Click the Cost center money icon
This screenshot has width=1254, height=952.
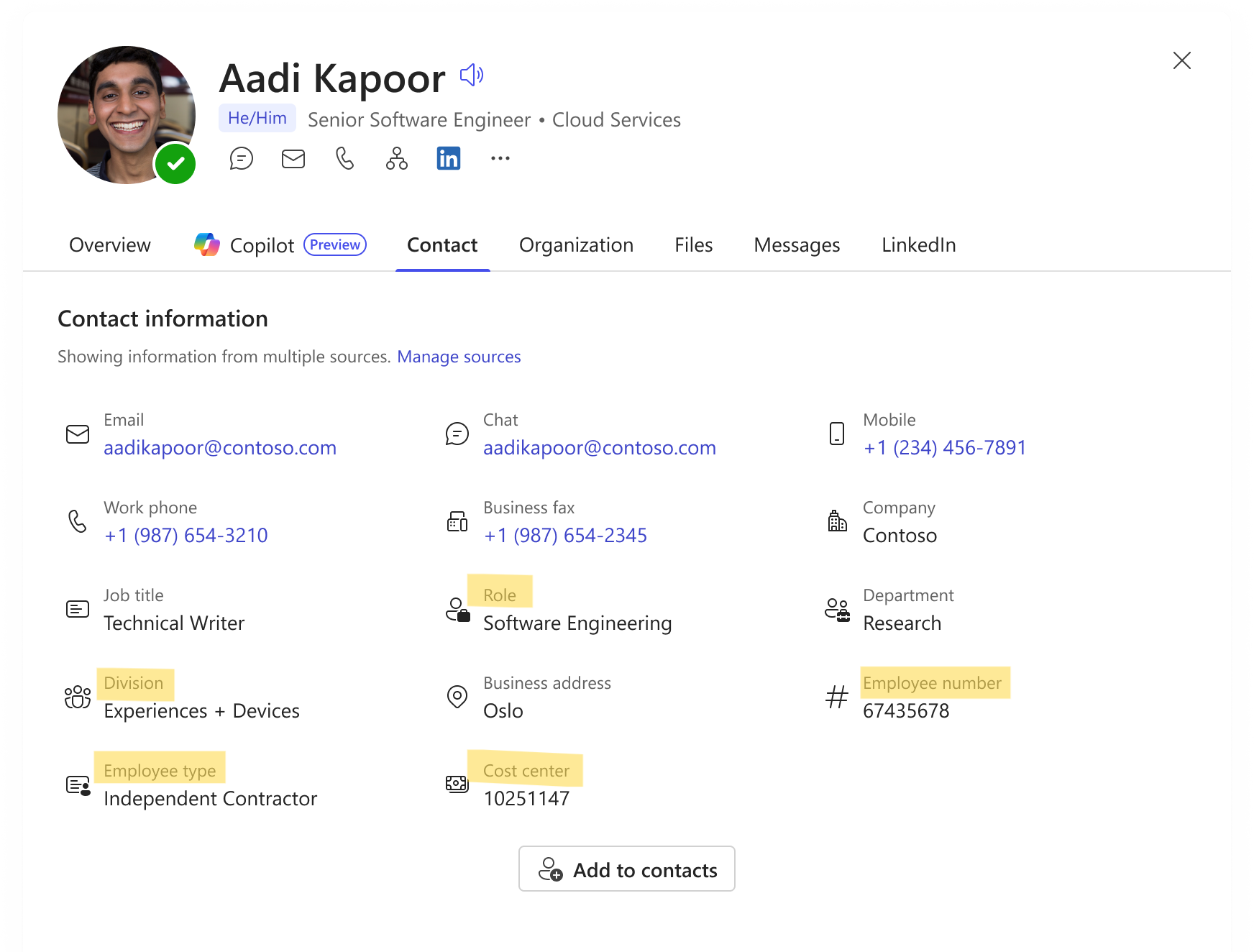pyautogui.click(x=457, y=784)
